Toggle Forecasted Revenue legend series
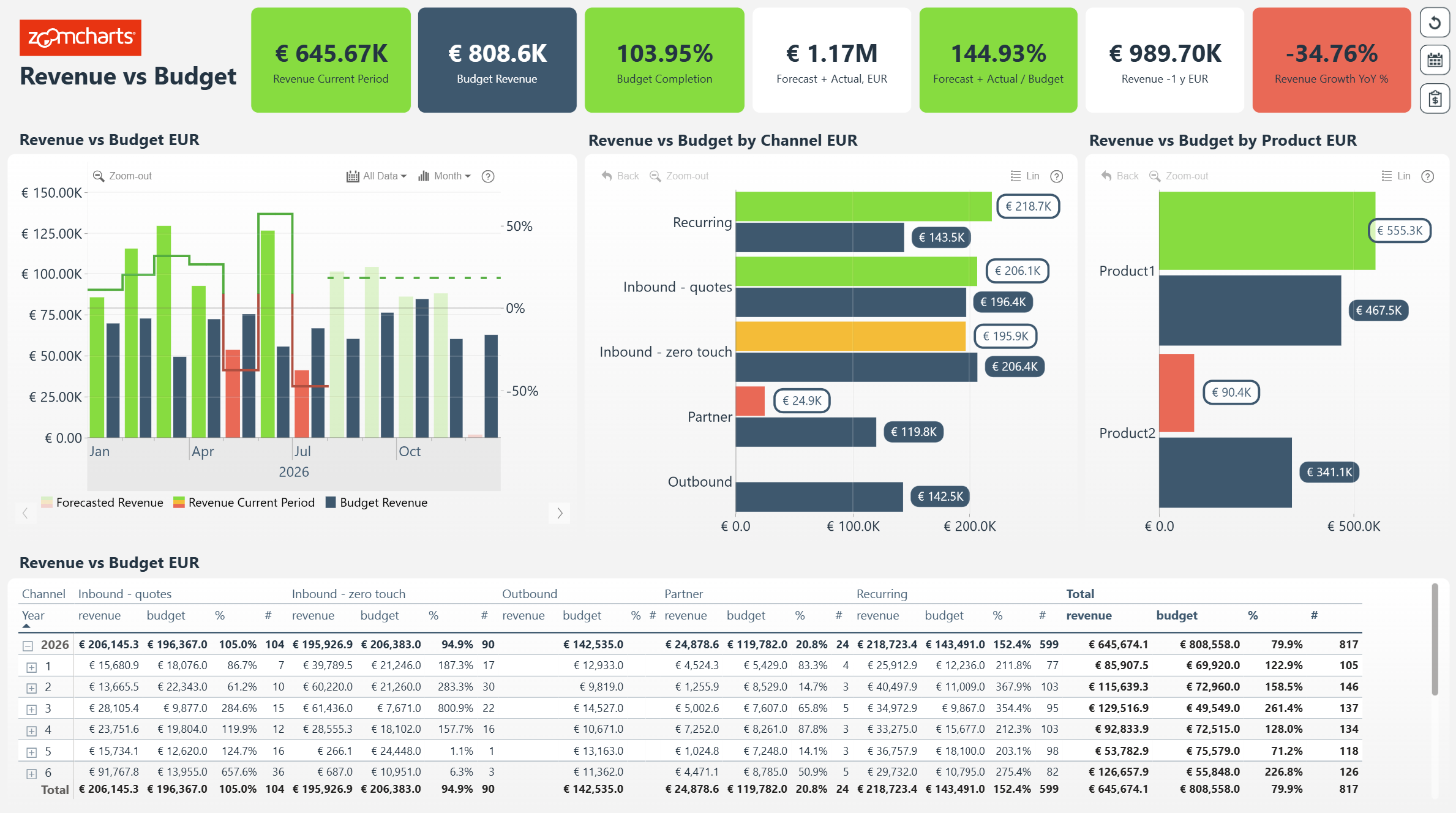This screenshot has height=813, width=1456. [x=102, y=503]
